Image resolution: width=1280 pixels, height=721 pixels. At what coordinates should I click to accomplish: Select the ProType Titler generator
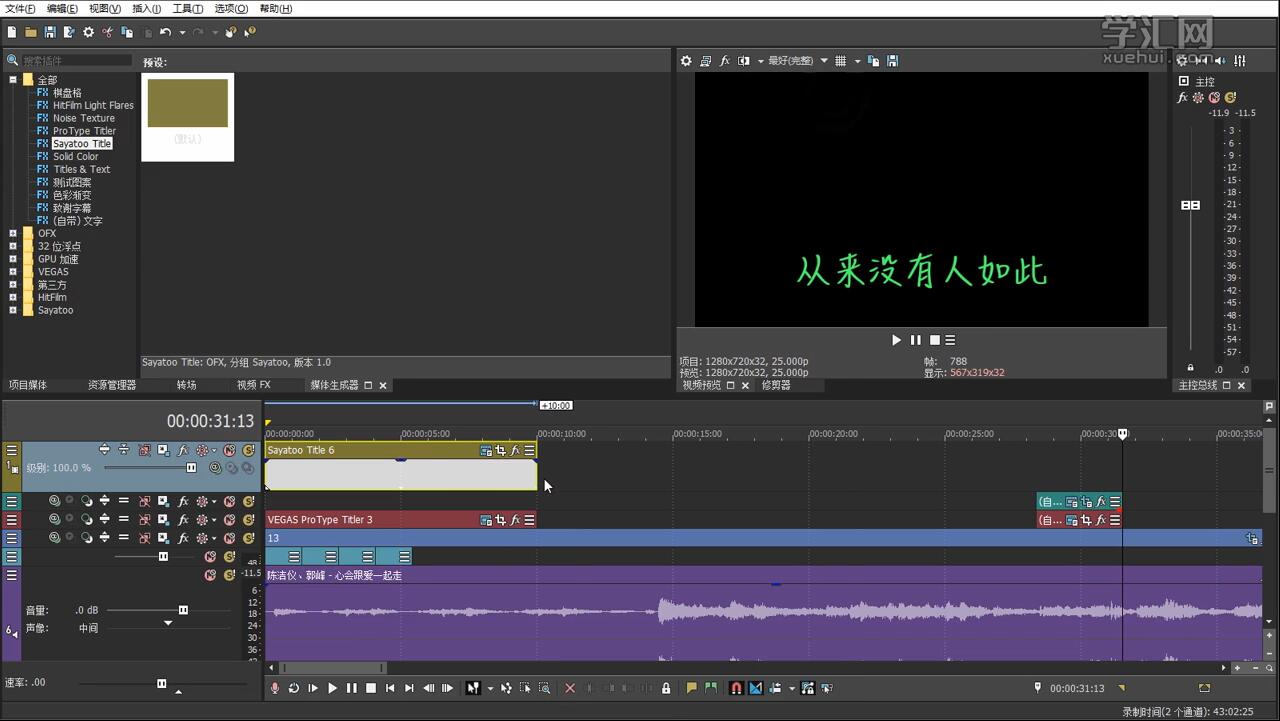(84, 131)
